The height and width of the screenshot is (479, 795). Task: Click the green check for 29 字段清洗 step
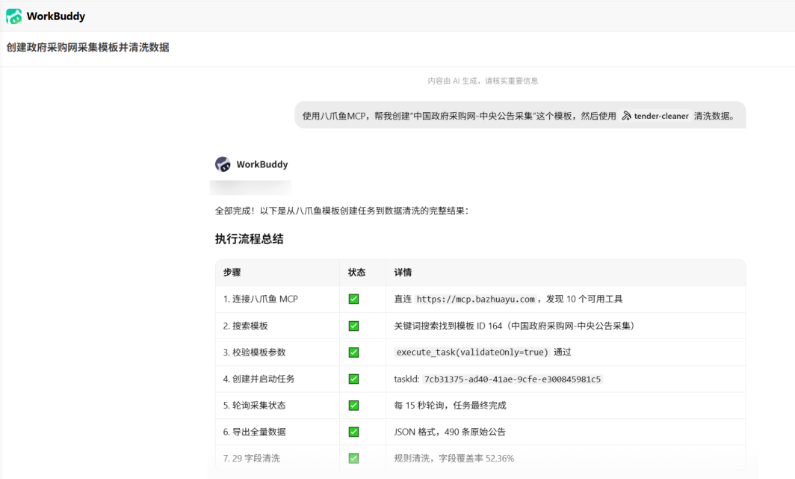pos(354,458)
